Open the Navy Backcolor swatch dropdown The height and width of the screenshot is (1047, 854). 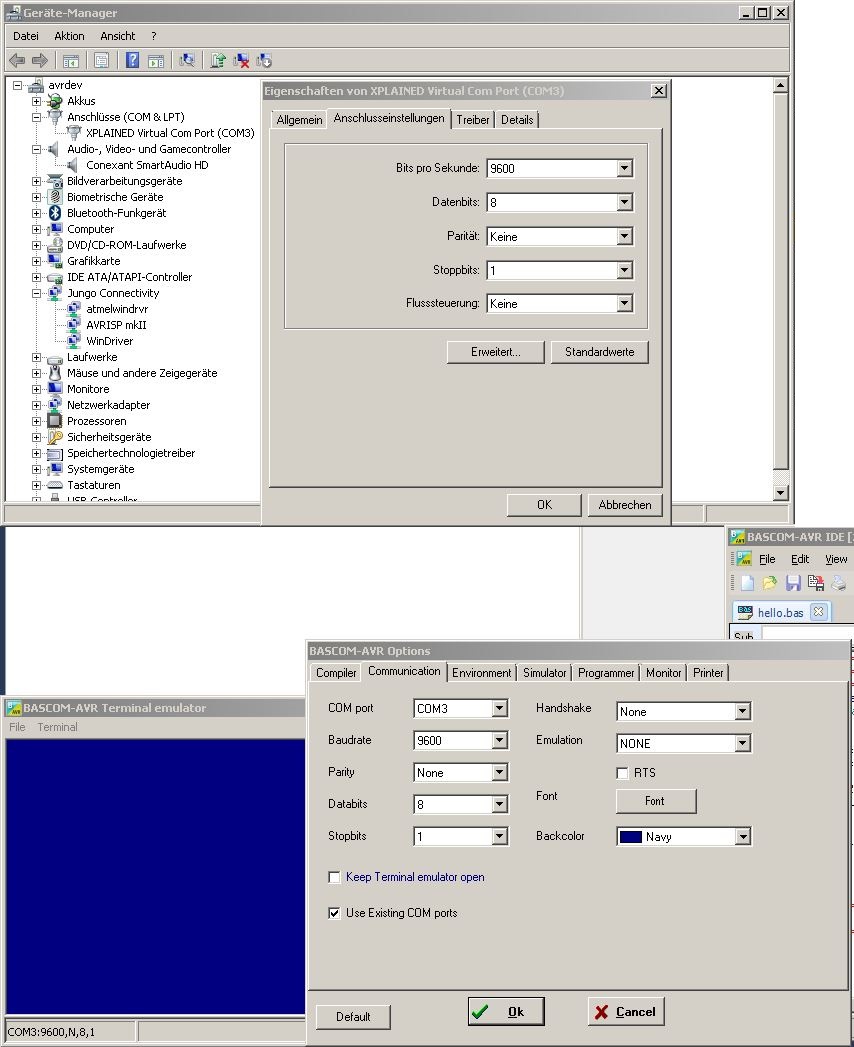click(742, 837)
